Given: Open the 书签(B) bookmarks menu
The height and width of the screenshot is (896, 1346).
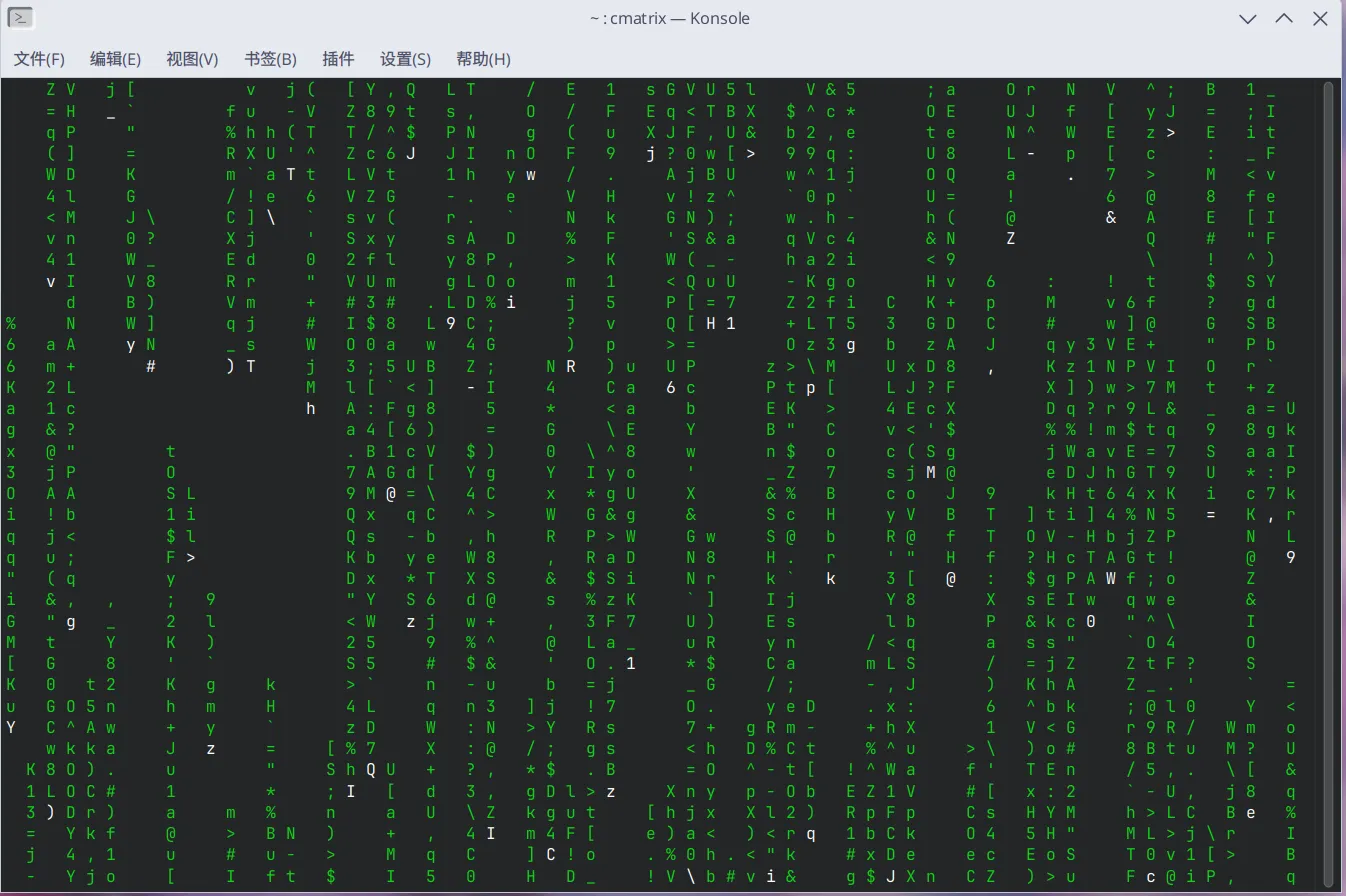Looking at the screenshot, I should [x=270, y=59].
